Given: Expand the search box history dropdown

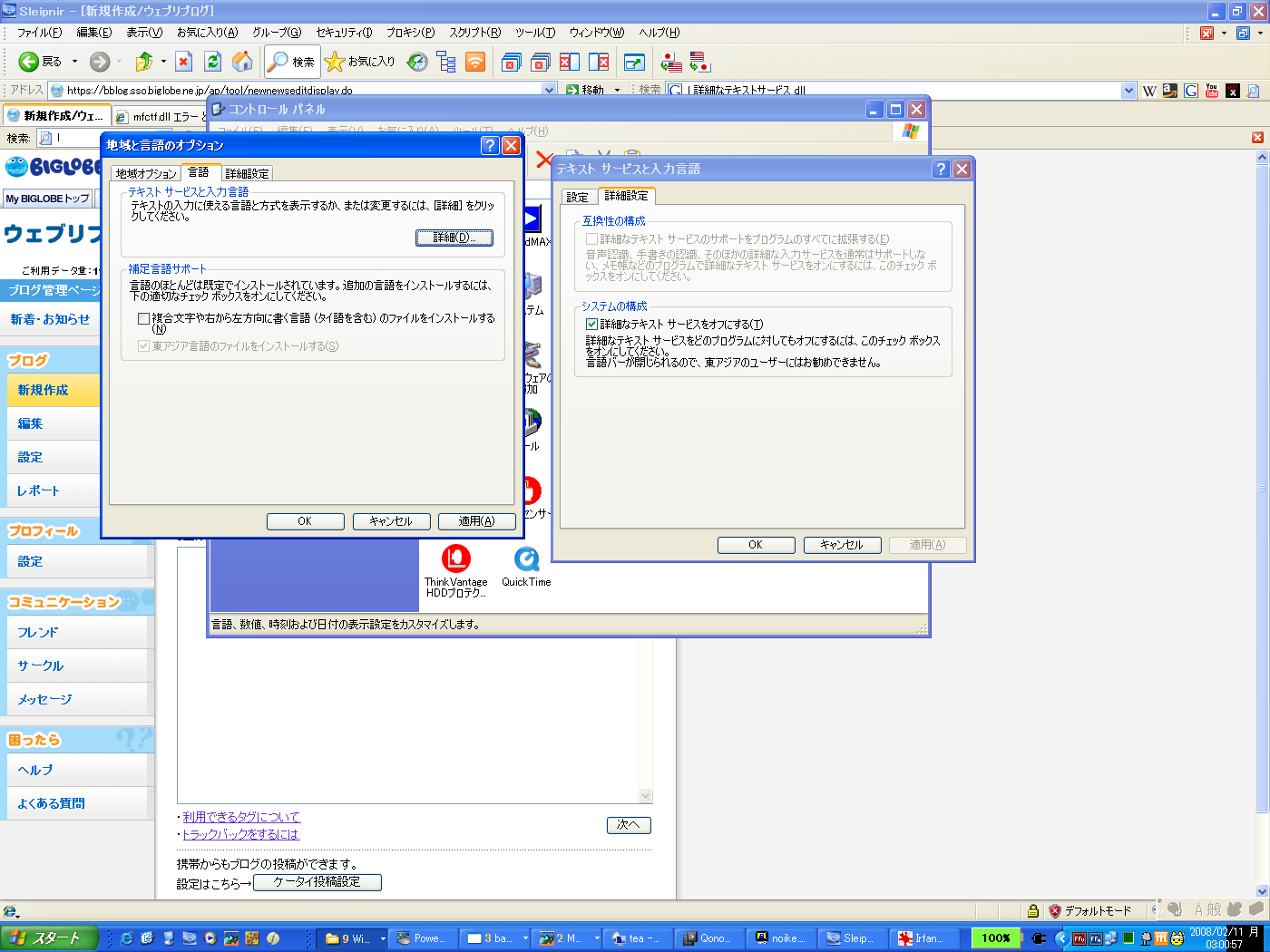Looking at the screenshot, I should [x=1128, y=91].
